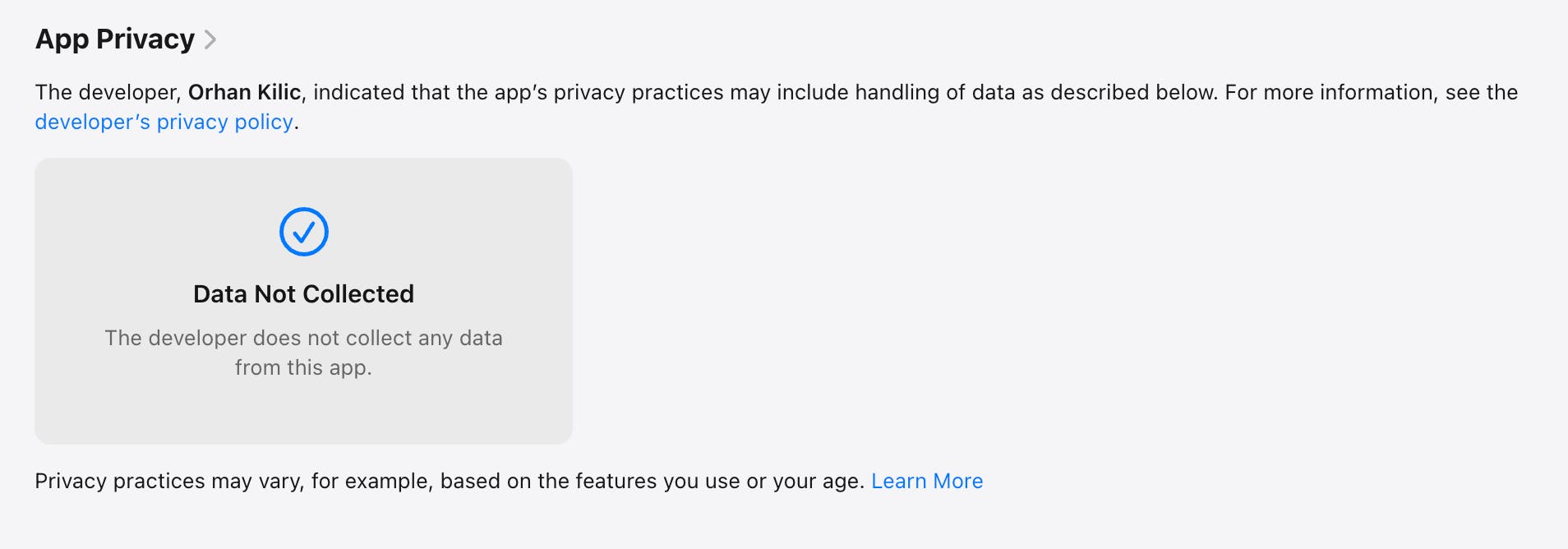Image resolution: width=1568 pixels, height=549 pixels.
Task: Click the developer name Orhan Kilic
Action: point(244,92)
